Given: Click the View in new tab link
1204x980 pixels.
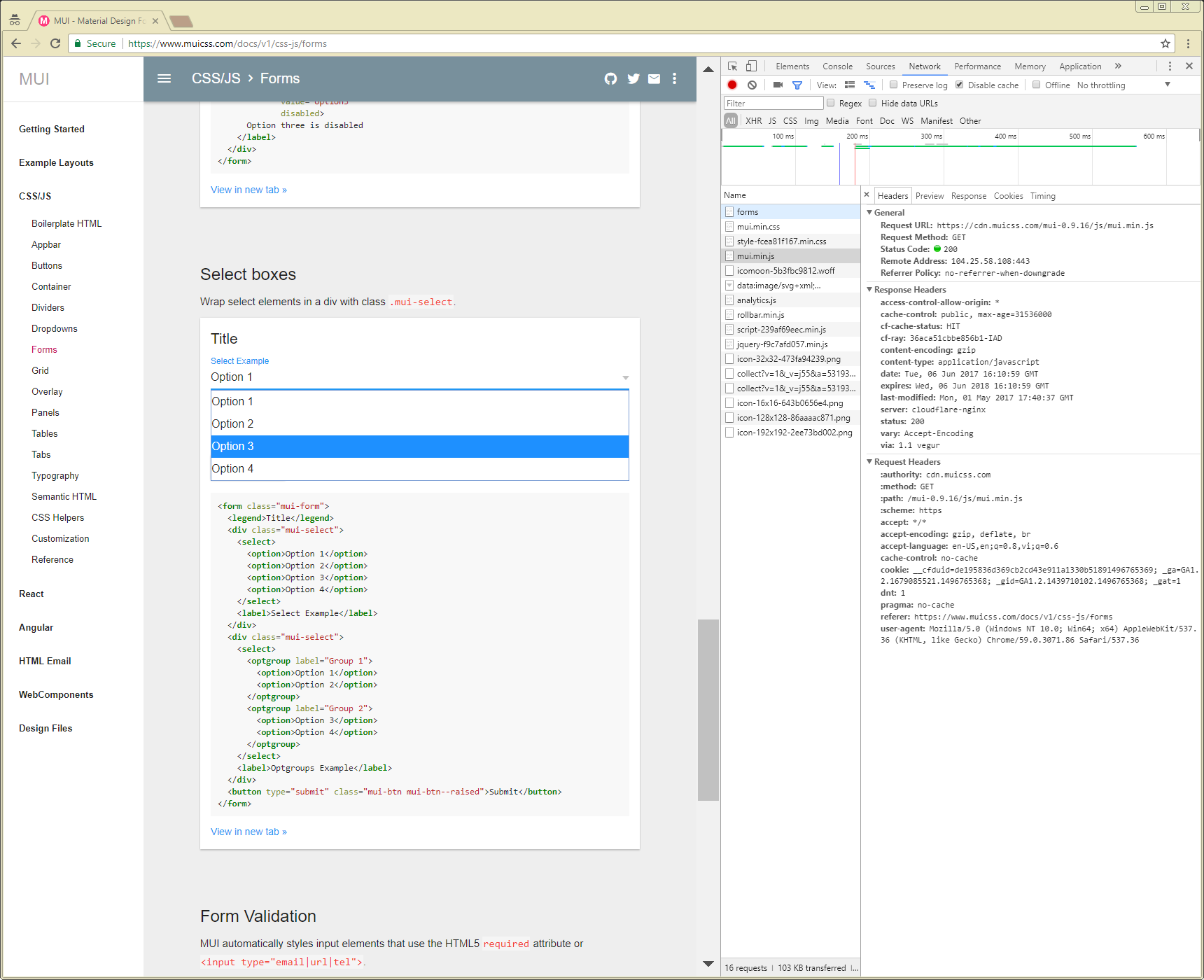Looking at the screenshot, I should 248,832.
